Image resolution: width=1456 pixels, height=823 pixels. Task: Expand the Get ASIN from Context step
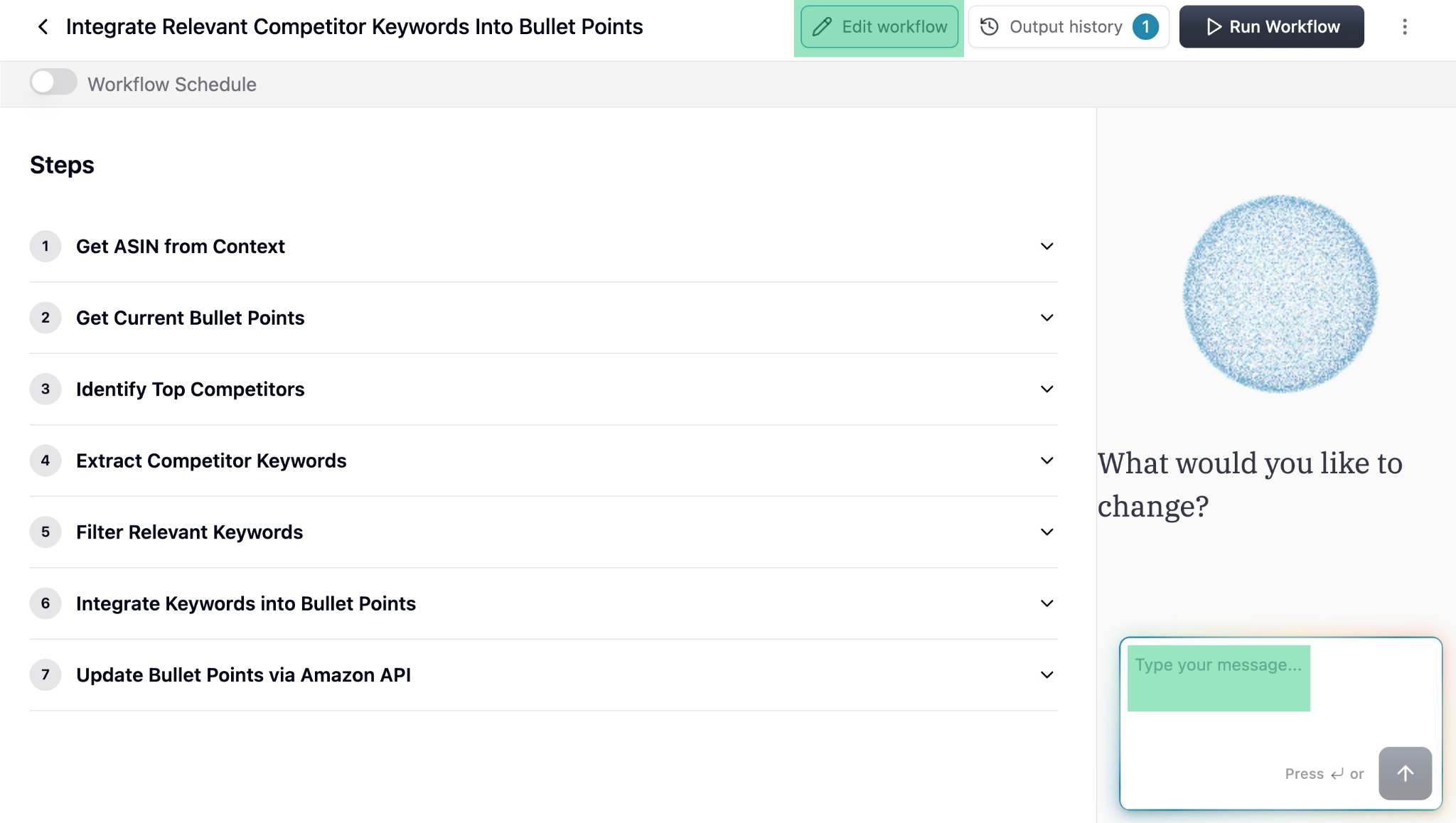(x=1046, y=247)
